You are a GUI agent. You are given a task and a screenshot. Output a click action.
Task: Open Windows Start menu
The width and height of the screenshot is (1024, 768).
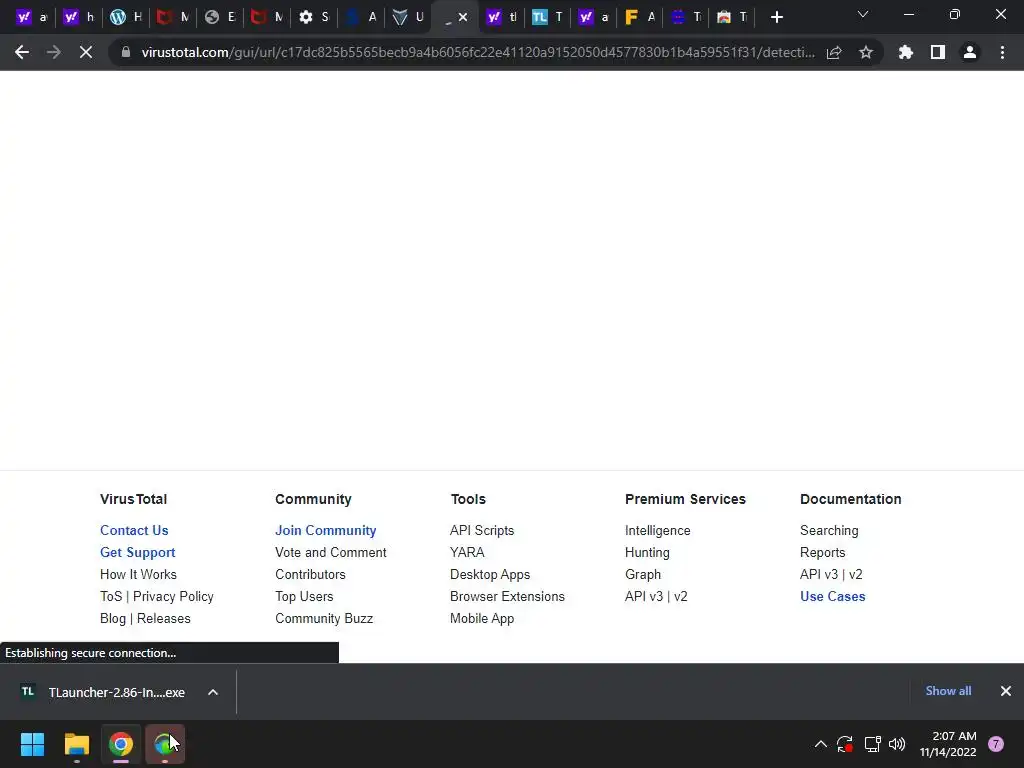tap(32, 744)
